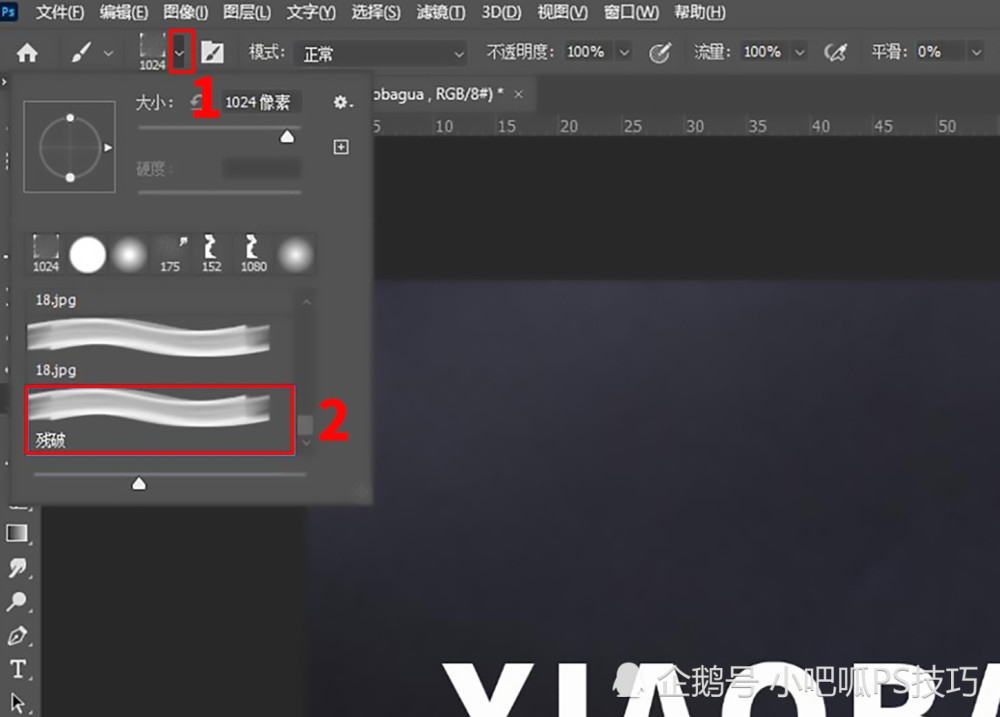Image resolution: width=1000 pixels, height=717 pixels.
Task: Close the document tab with x
Action: point(518,94)
